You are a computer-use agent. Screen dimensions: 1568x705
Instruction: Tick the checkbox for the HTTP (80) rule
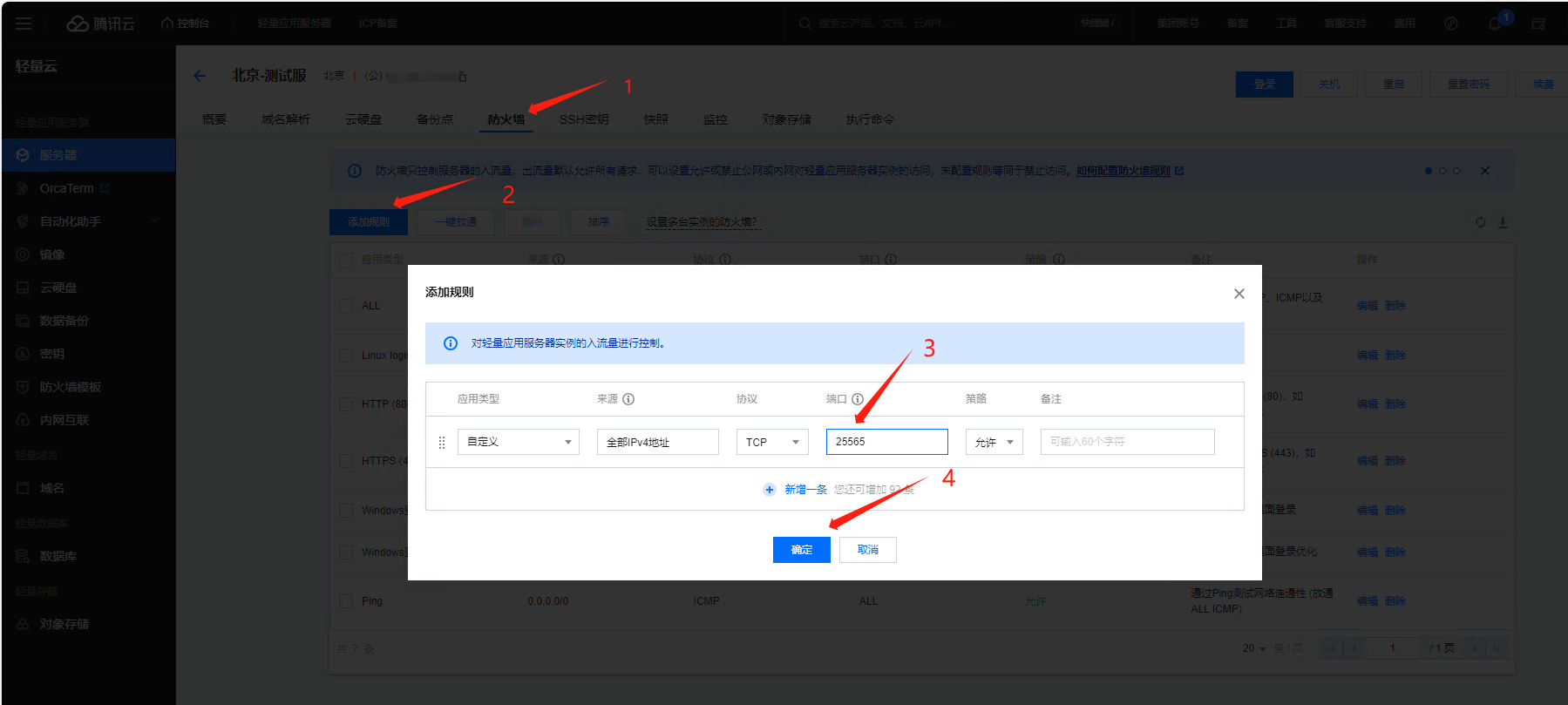tap(346, 404)
